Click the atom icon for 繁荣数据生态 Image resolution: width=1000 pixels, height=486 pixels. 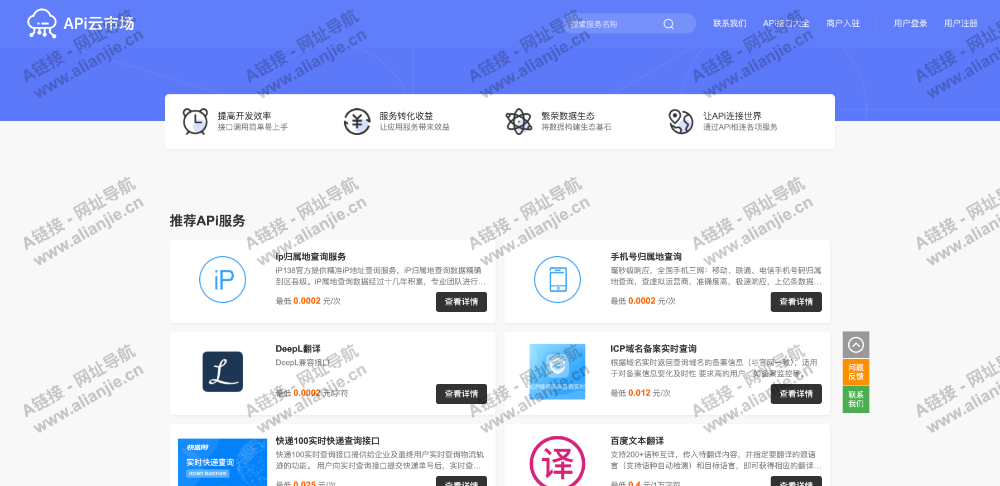518,121
